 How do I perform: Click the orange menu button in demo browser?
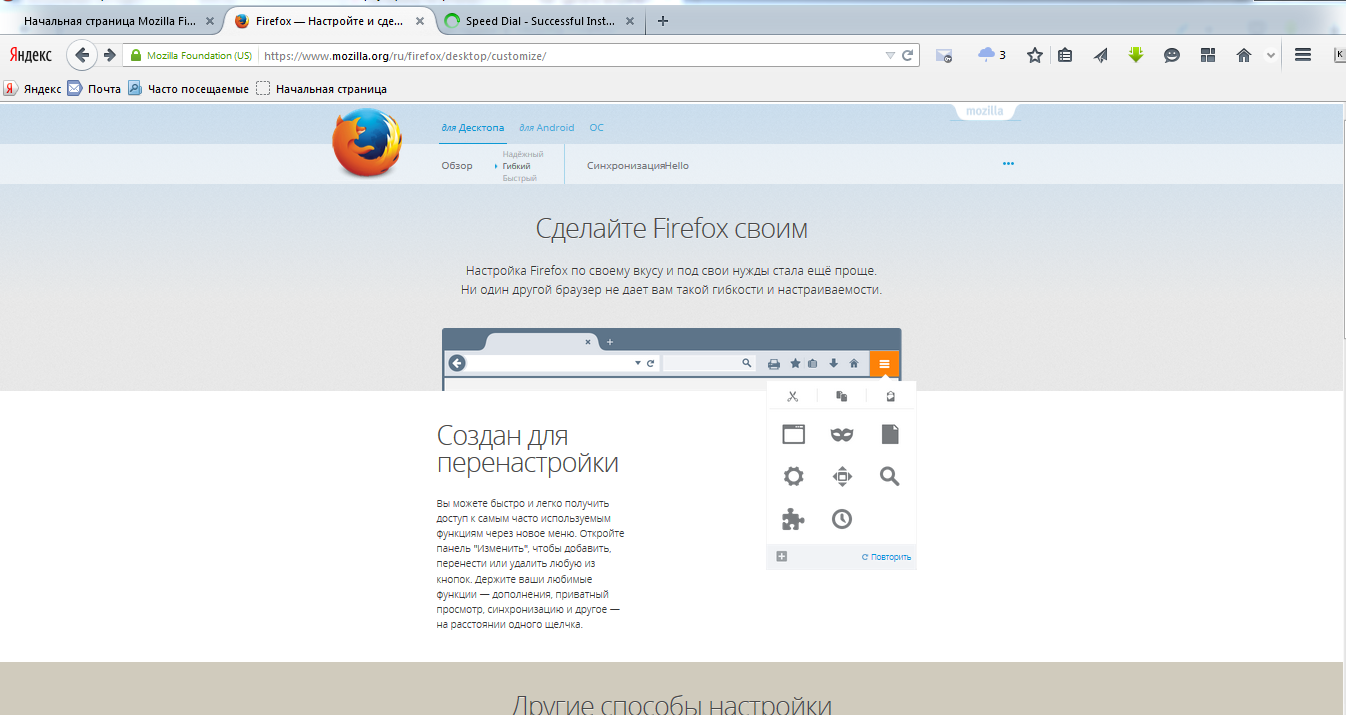pos(884,364)
